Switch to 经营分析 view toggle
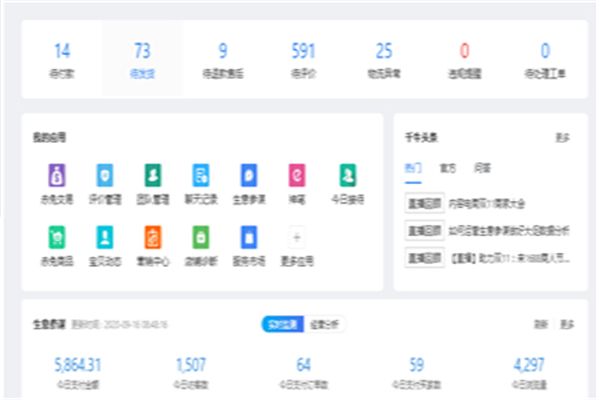Image resolution: width=600 pixels, height=400 pixels. point(325,324)
